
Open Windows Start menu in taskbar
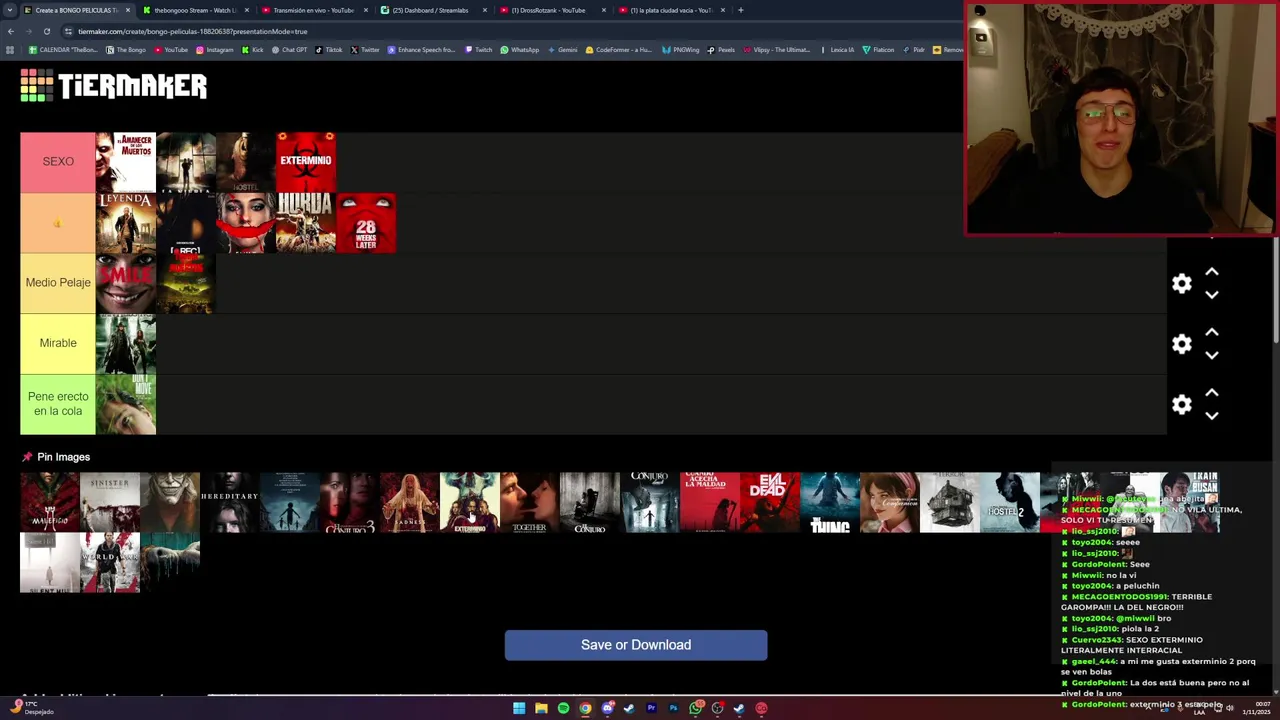point(519,708)
